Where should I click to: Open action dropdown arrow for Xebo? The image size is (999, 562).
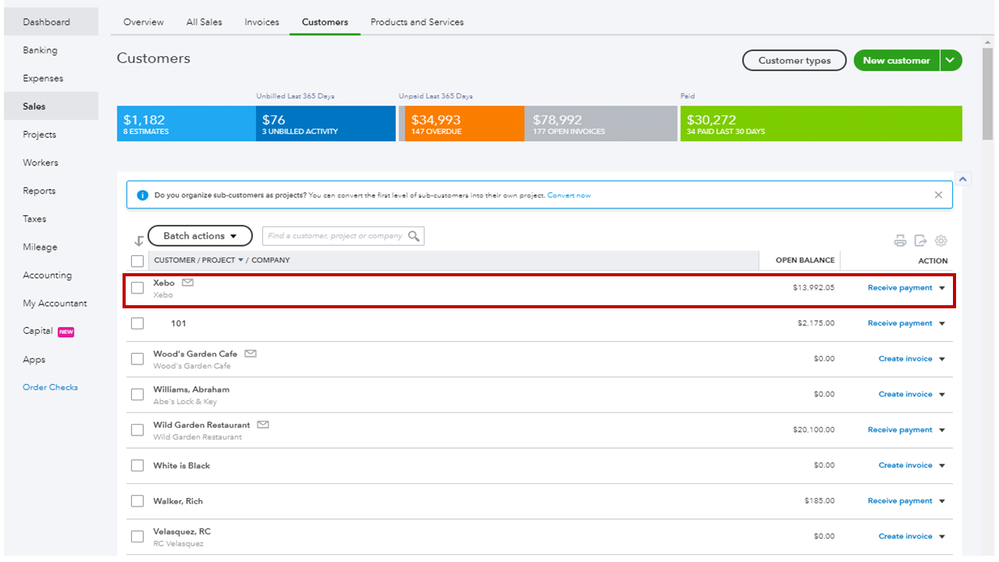[942, 288]
